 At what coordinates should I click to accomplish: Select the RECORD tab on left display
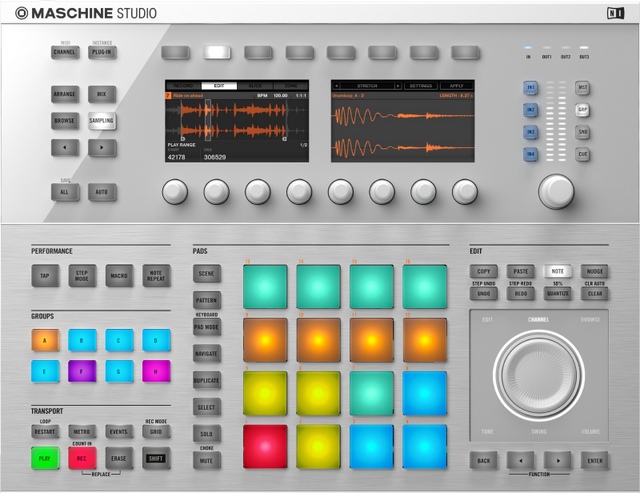183,86
